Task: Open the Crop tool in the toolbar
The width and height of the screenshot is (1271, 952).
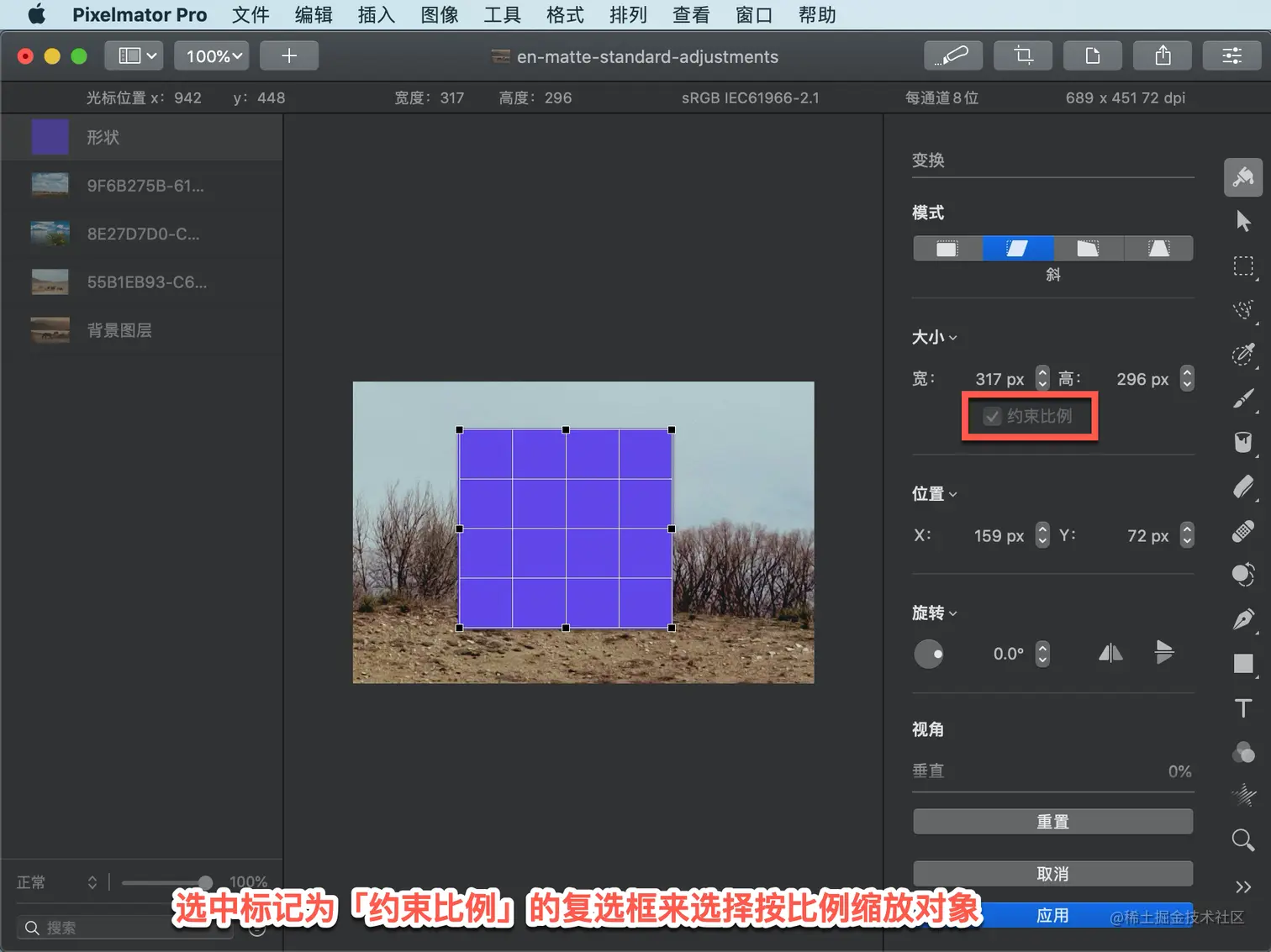Action: click(1023, 55)
